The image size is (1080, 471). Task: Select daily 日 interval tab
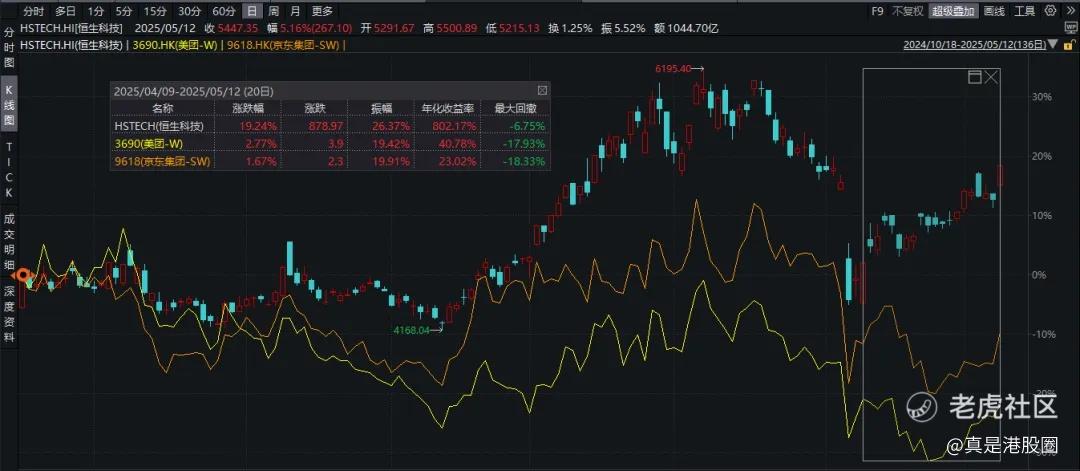coord(253,11)
